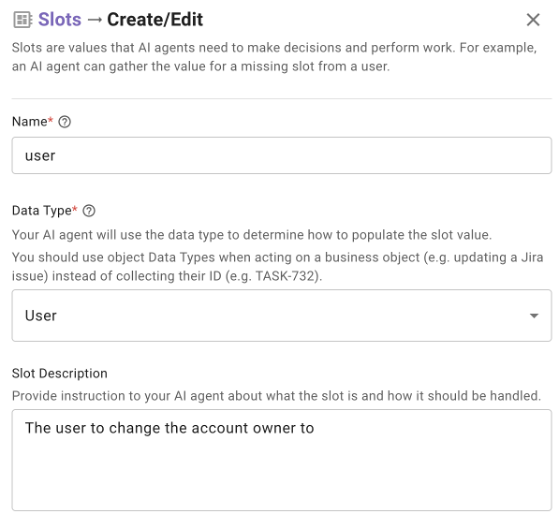Click the breadcrumb arrow after Slots

94,20
